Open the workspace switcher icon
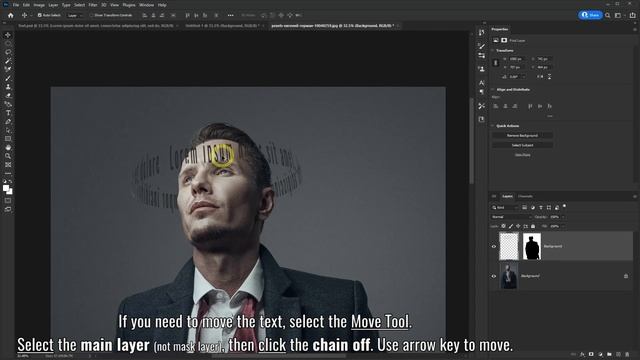 click(x=618, y=15)
